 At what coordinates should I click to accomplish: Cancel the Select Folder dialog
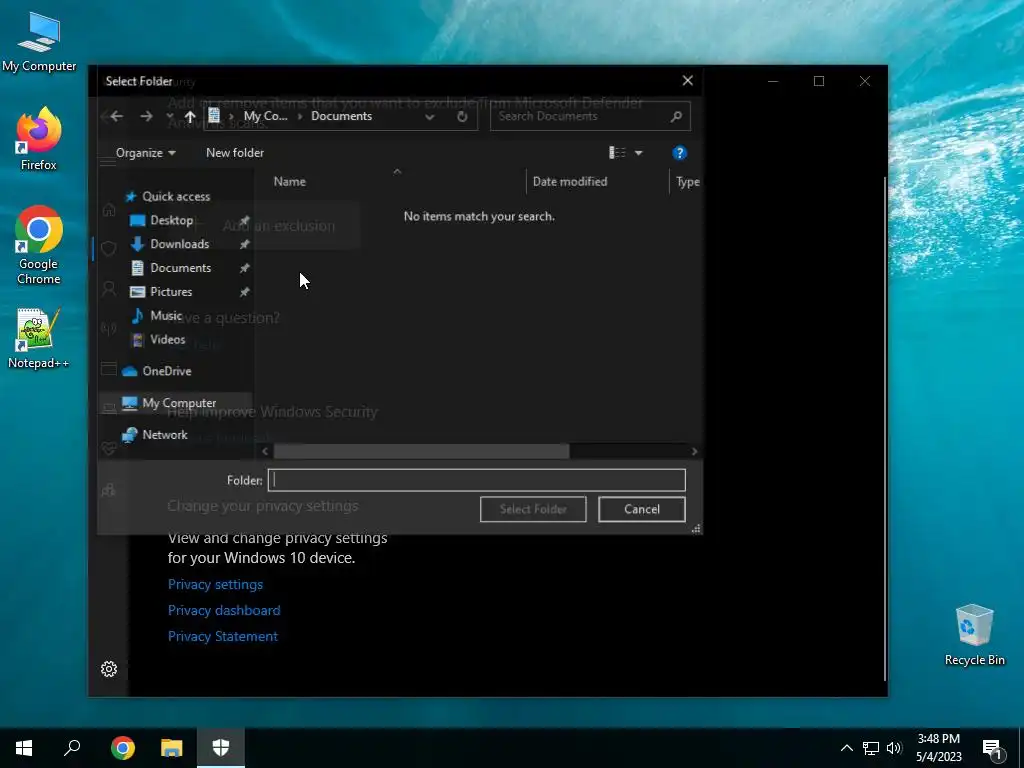point(641,509)
